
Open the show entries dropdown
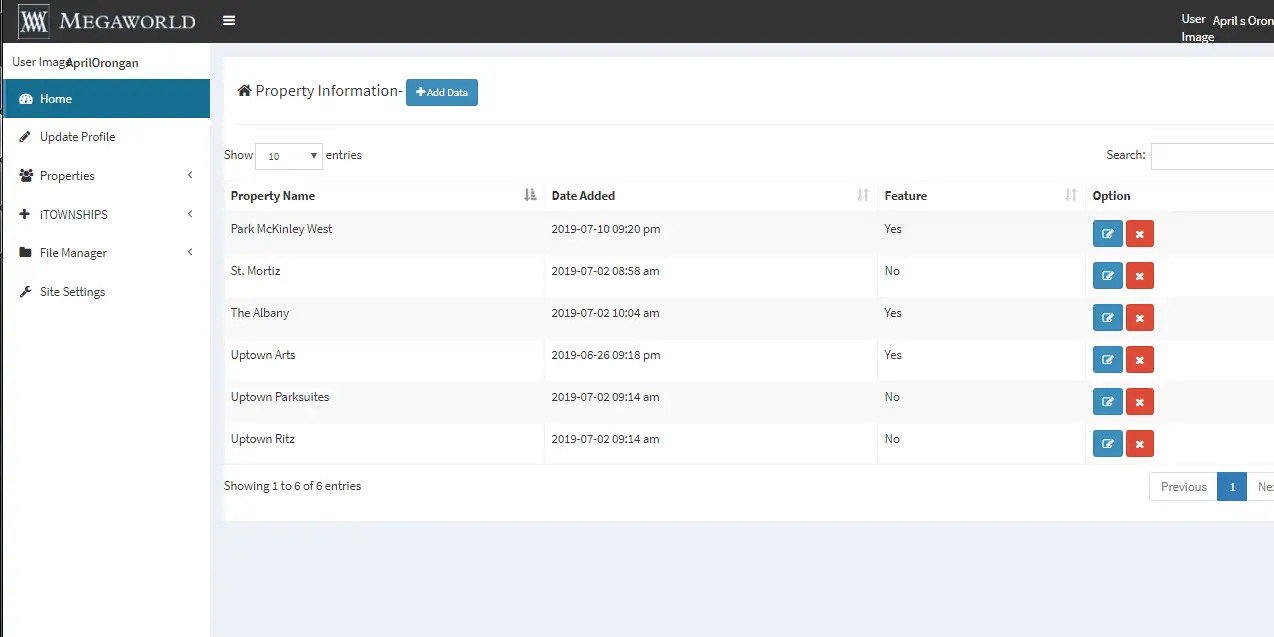click(x=289, y=156)
